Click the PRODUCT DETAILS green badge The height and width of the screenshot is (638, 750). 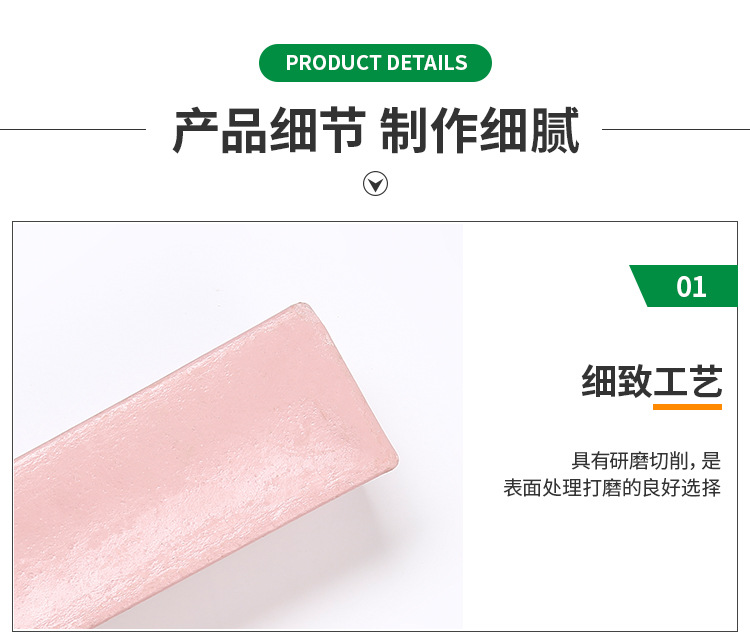pyautogui.click(x=375, y=63)
